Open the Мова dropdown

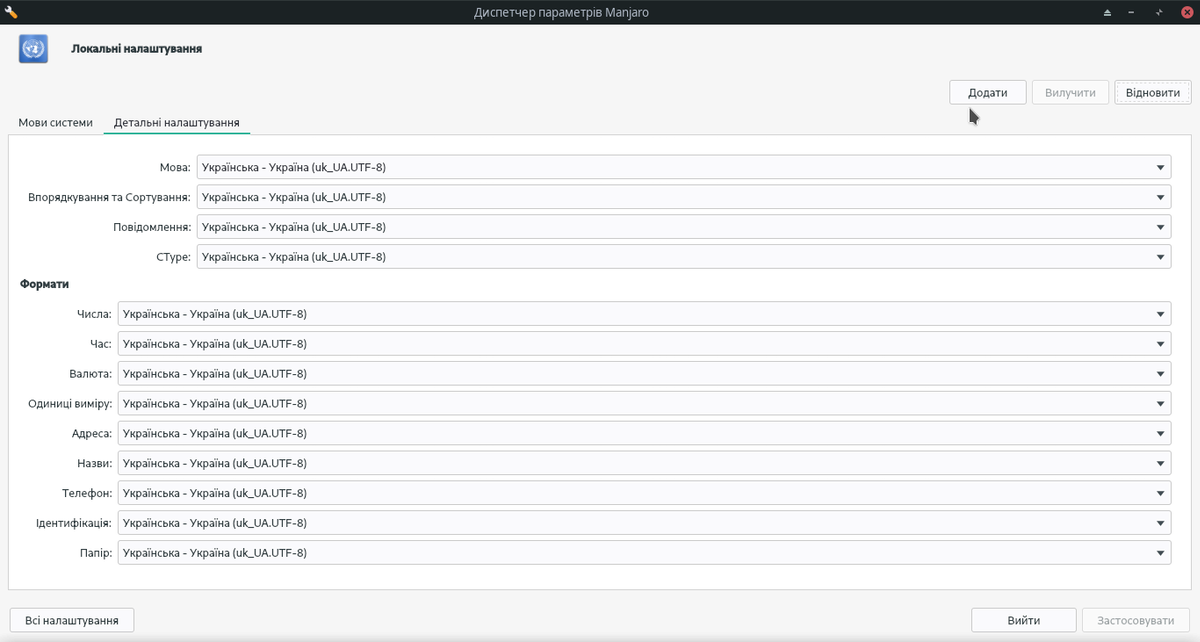[684, 168]
